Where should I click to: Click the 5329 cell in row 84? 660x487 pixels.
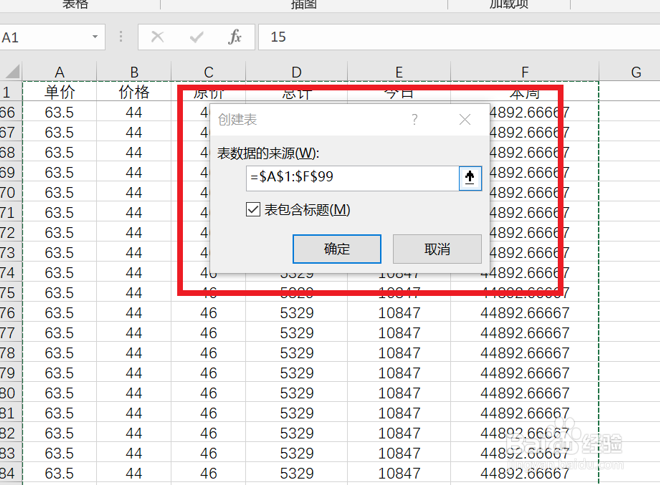click(296, 474)
